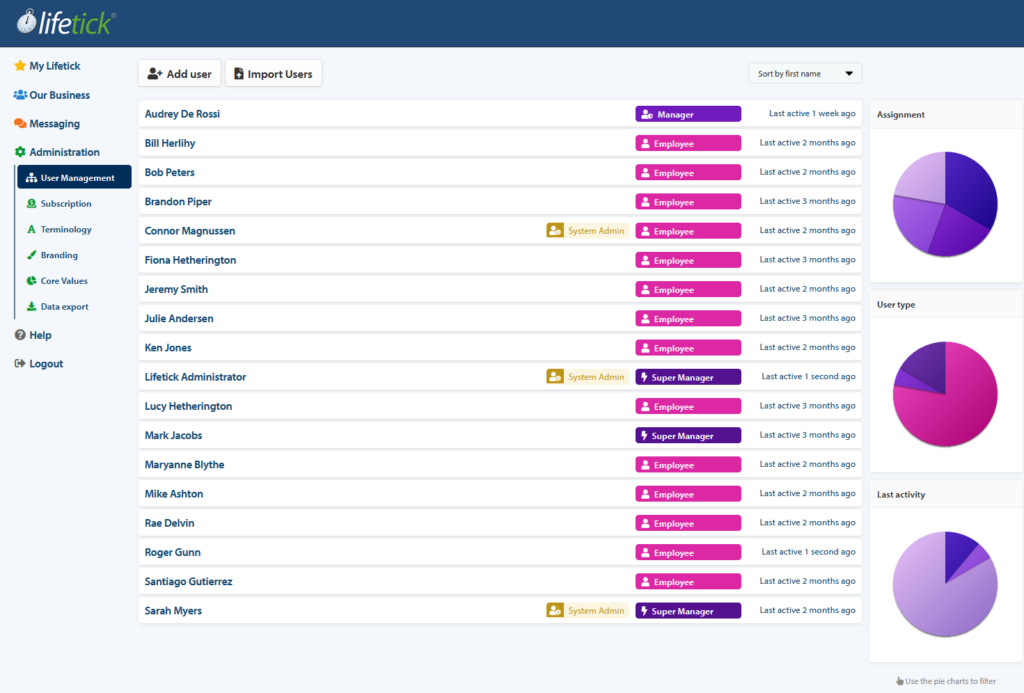
Task: Click the lightning icon on Mark Jacobs' badge
Action: tap(645, 436)
